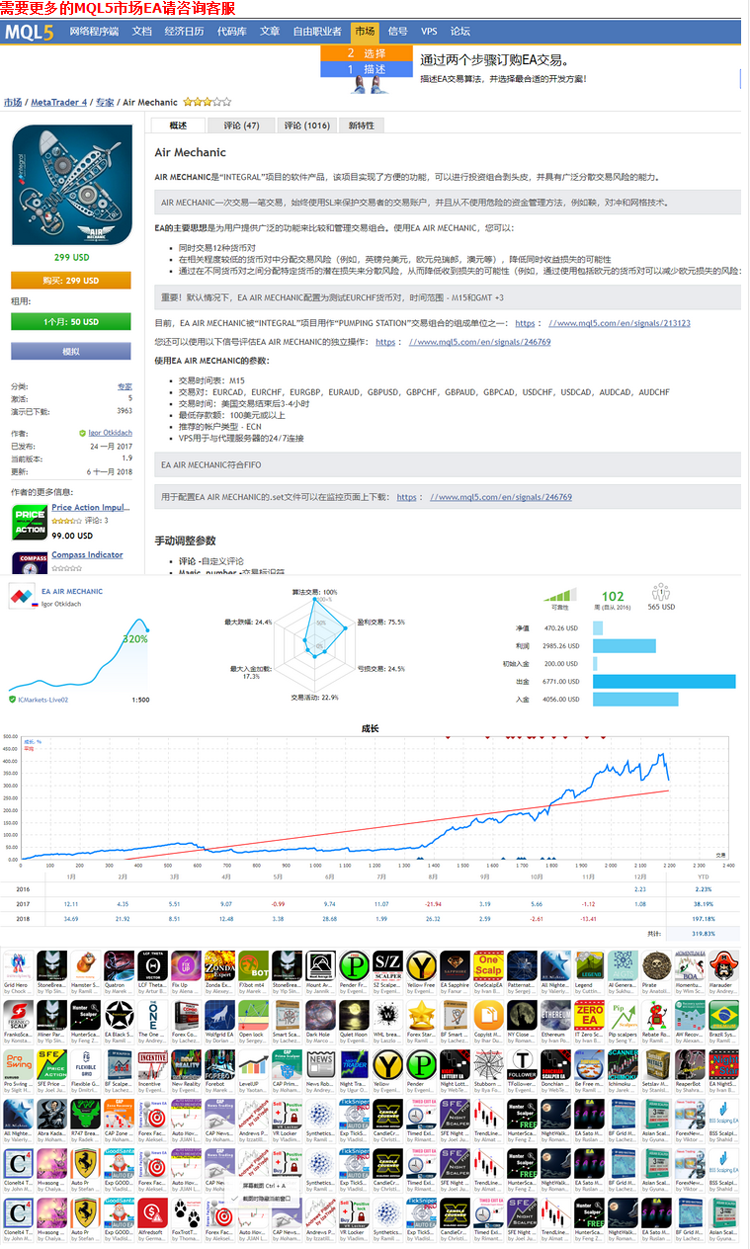This screenshot has height=1249, width=750.
Task: Open the EA Sapphire product icon
Action: coord(455,965)
